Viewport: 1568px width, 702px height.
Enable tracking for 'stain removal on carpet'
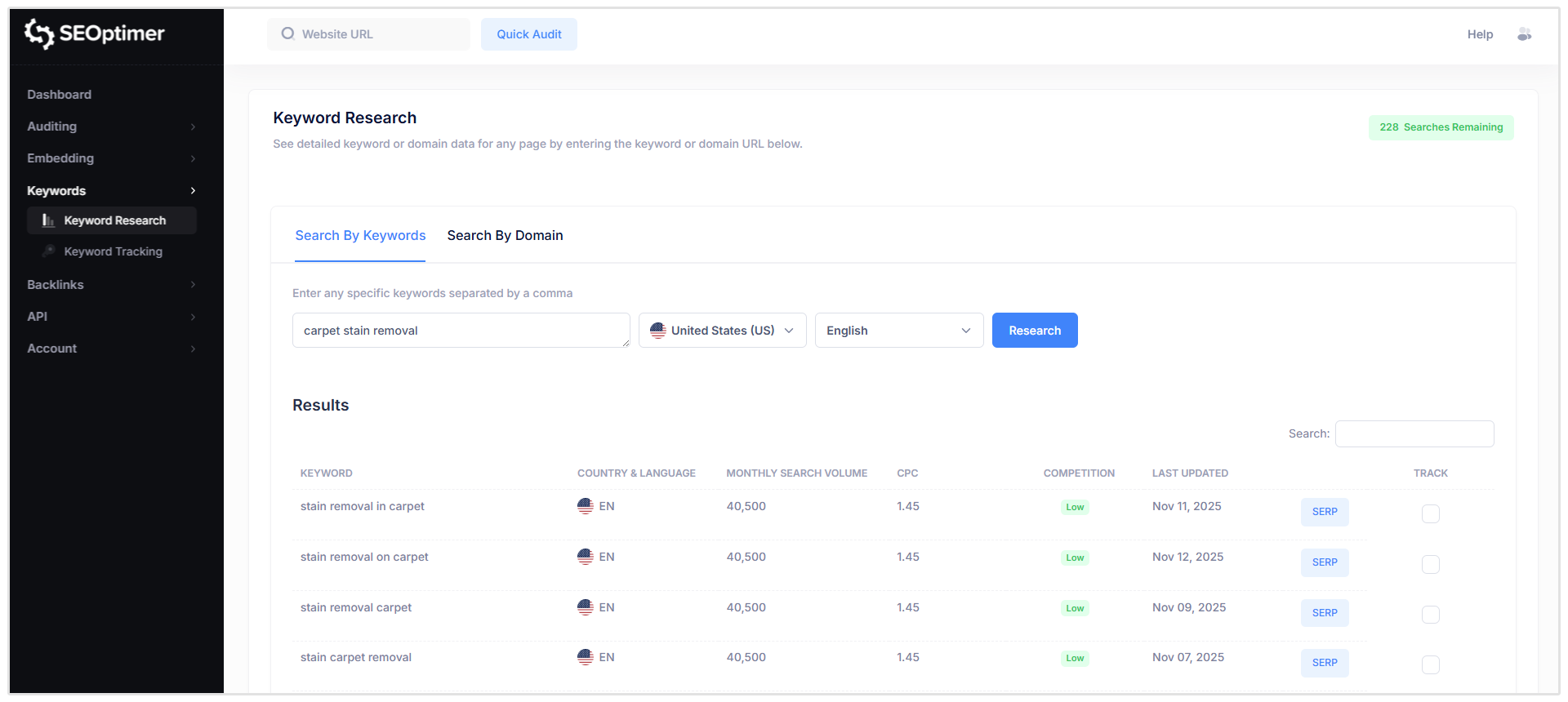(1430, 564)
